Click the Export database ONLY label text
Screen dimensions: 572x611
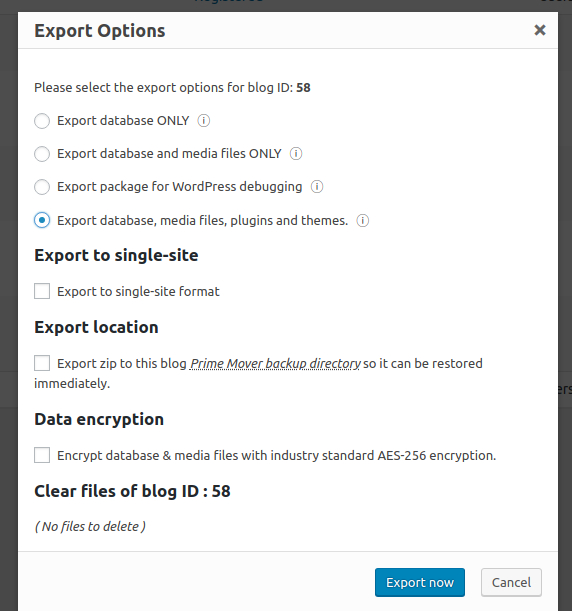(x=123, y=121)
